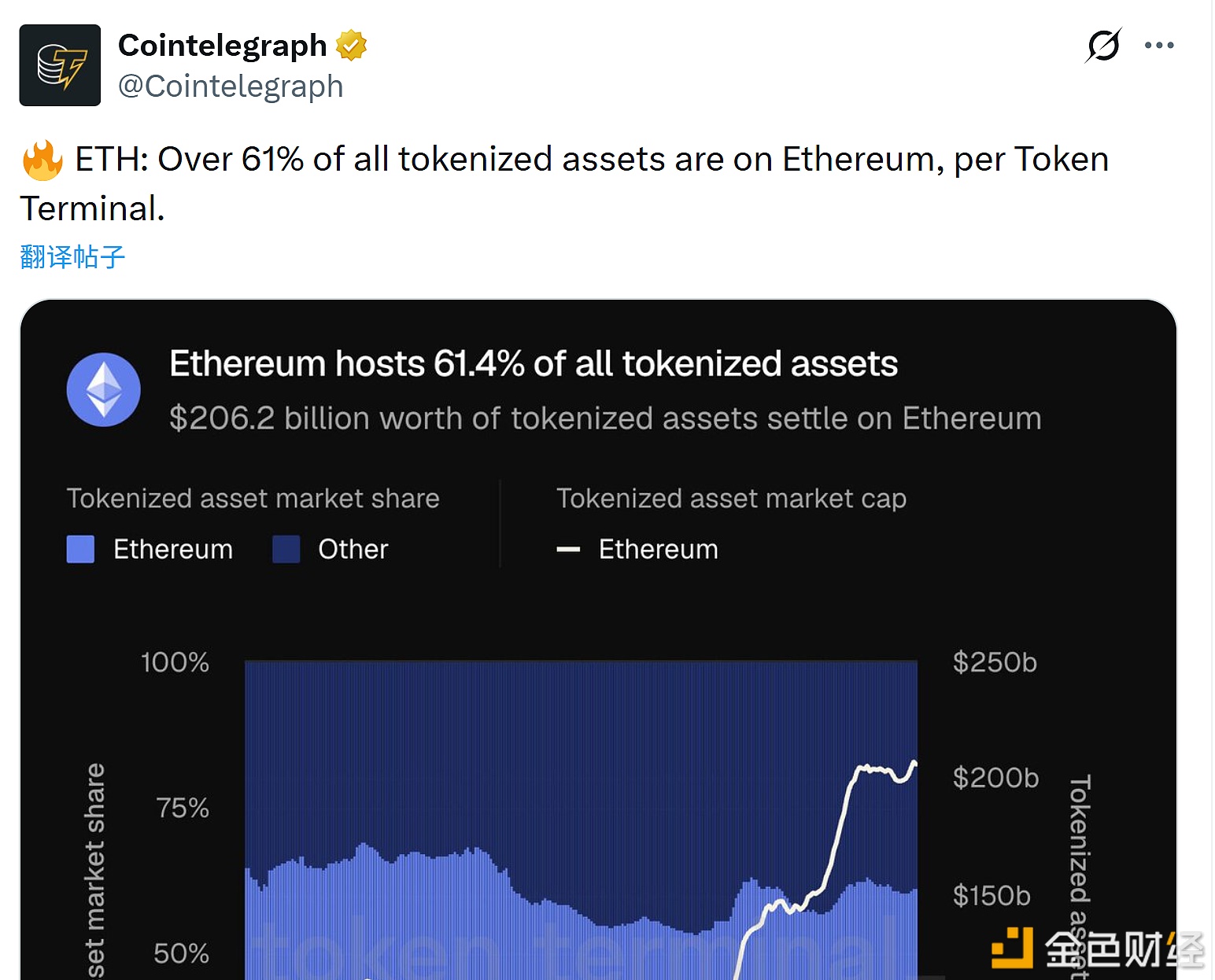Viewport: 1215px width, 980px height.
Task: Click the Ethereum diamond logo
Action: point(104,390)
